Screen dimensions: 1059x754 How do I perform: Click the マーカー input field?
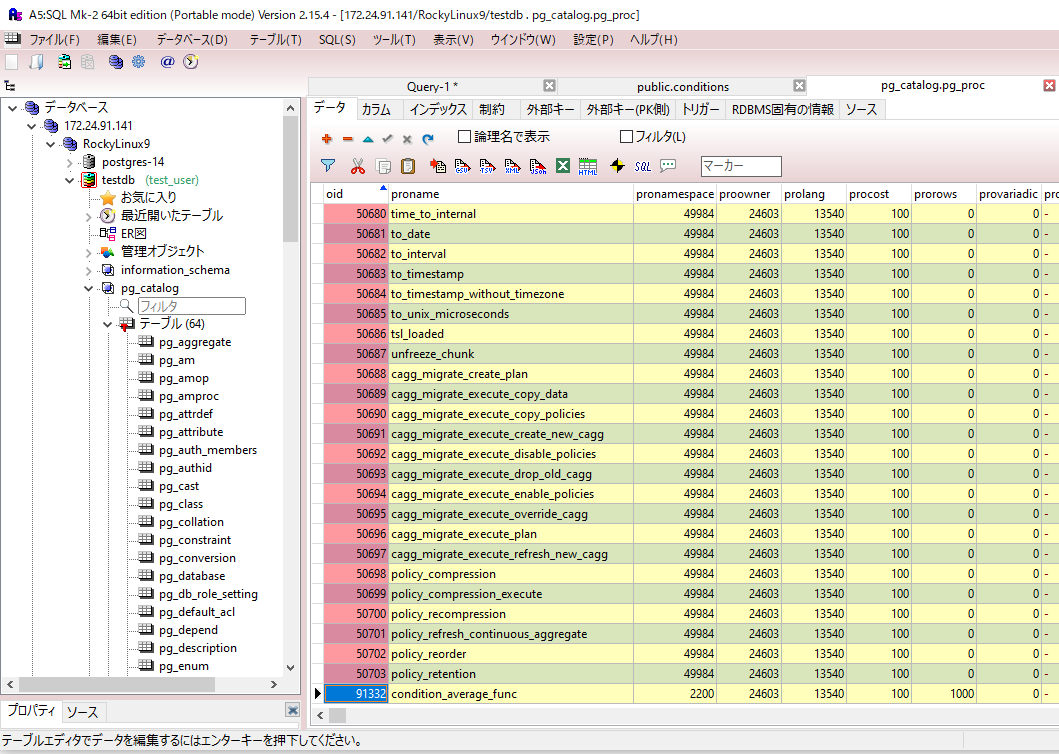(741, 166)
